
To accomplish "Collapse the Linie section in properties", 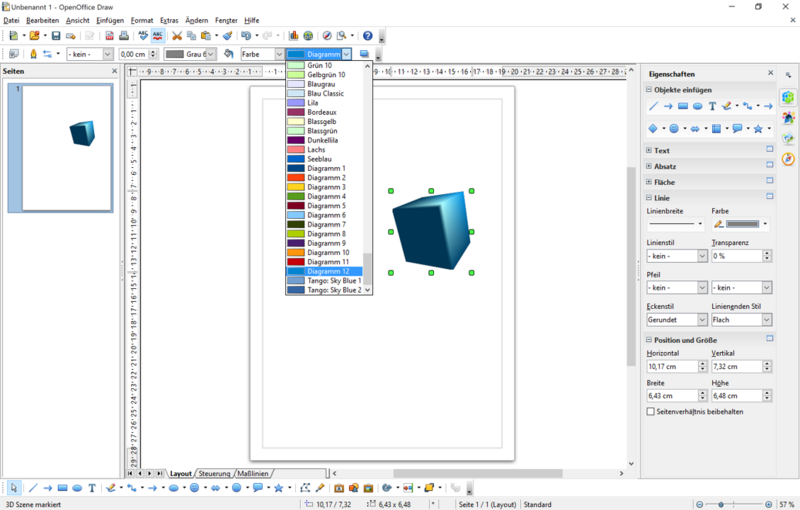I will 650,198.
